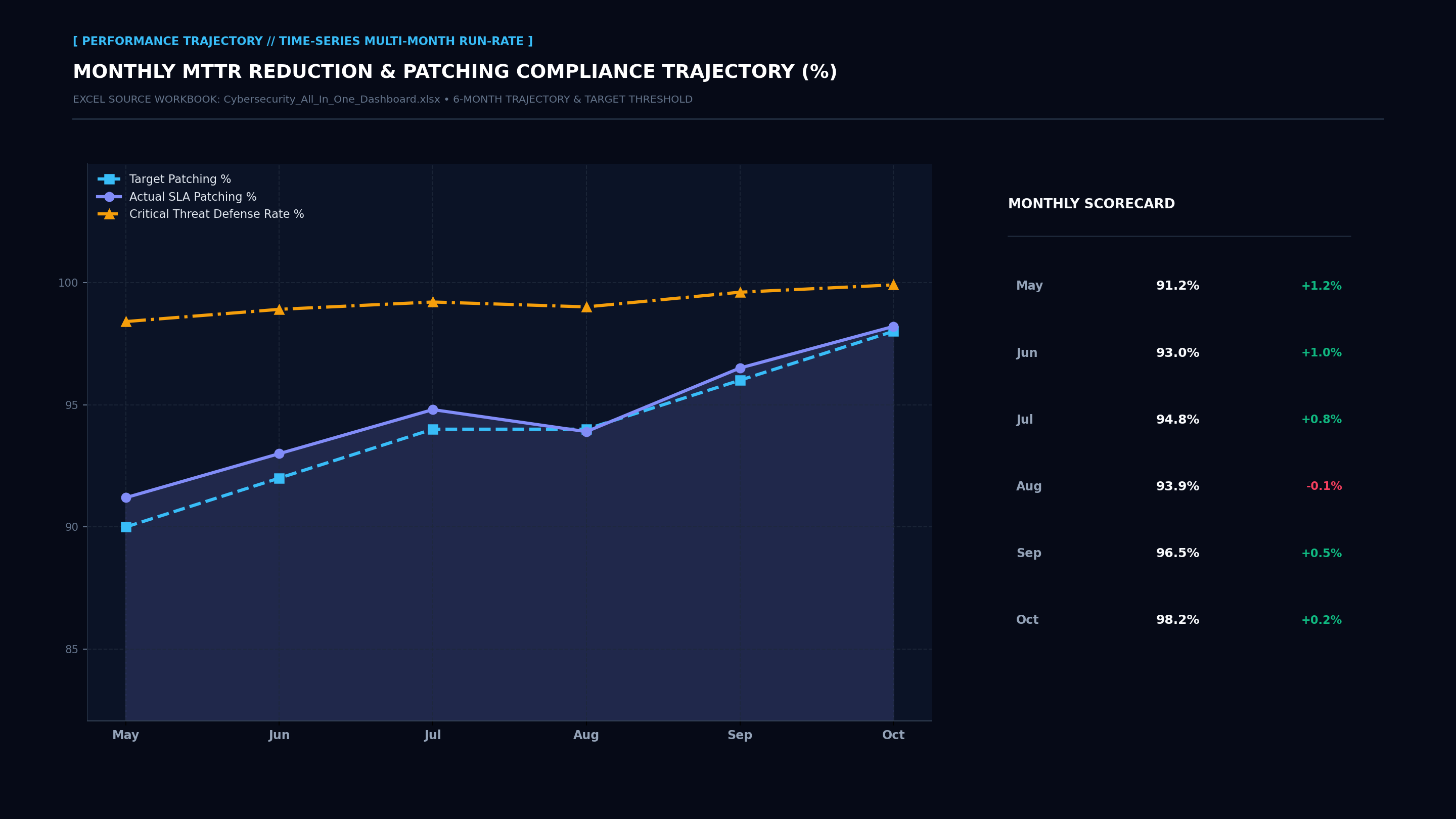
Task: Click the Critical Threat Defense Rate legend triangle
Action: tap(109, 214)
